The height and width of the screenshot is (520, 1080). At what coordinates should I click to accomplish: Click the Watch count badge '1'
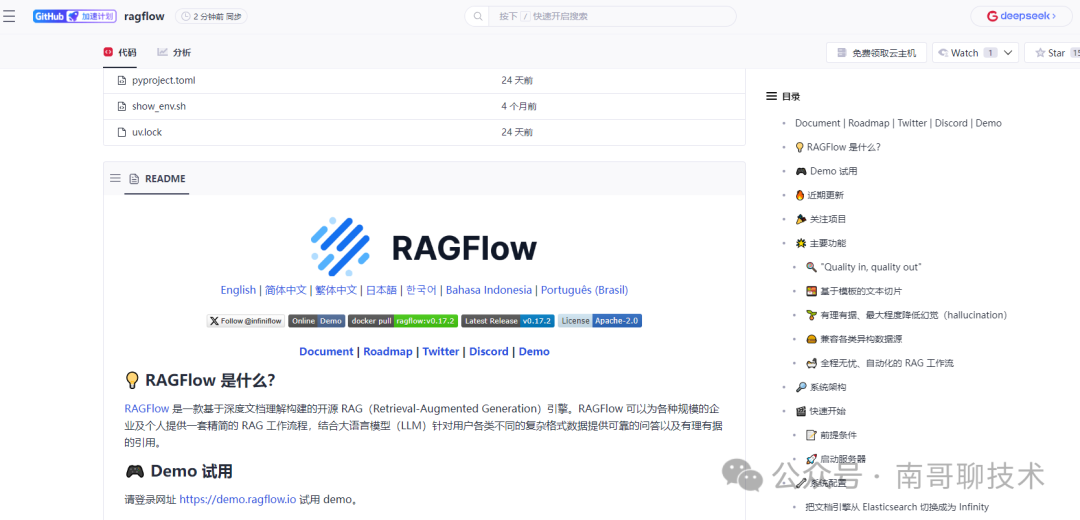point(990,53)
